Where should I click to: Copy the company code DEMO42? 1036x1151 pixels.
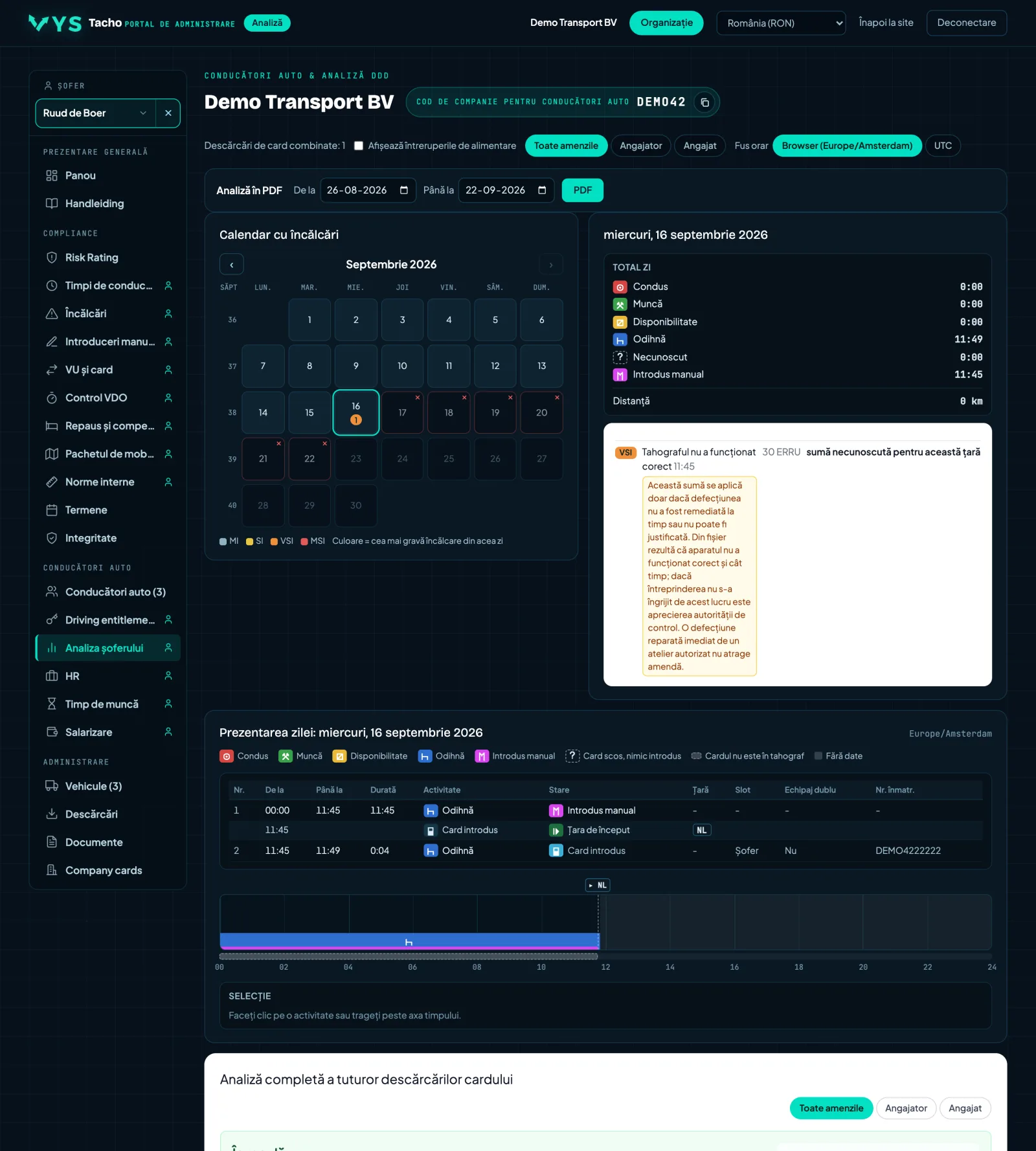tap(704, 102)
